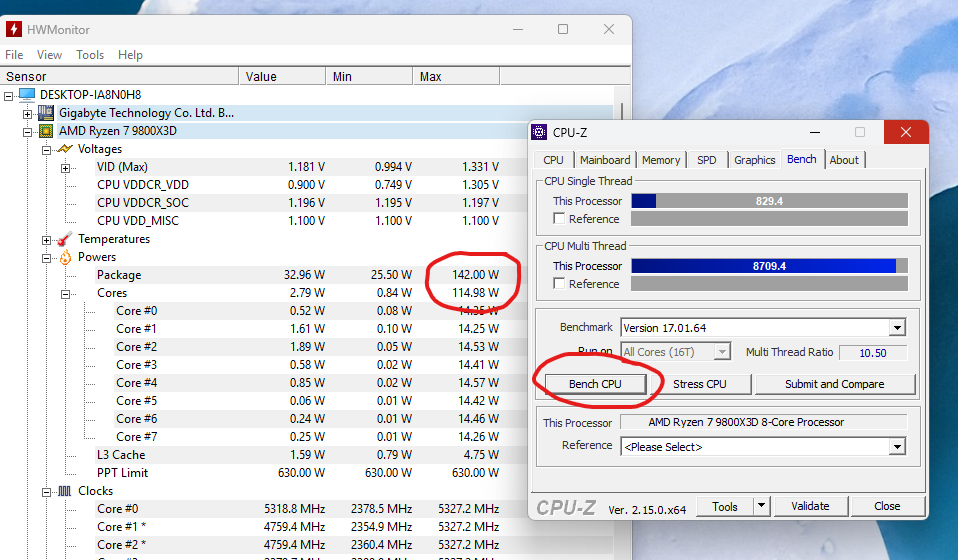Viewport: 958px width, 560px height.
Task: Select the Core #4 power row
Action: click(308, 383)
